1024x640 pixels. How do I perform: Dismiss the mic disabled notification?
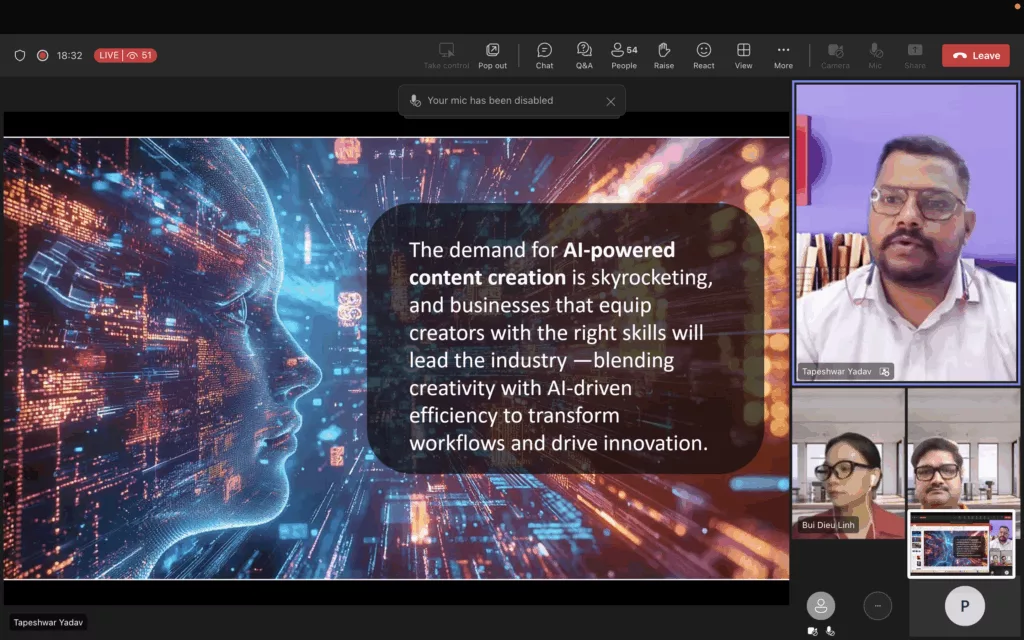pyautogui.click(x=611, y=101)
